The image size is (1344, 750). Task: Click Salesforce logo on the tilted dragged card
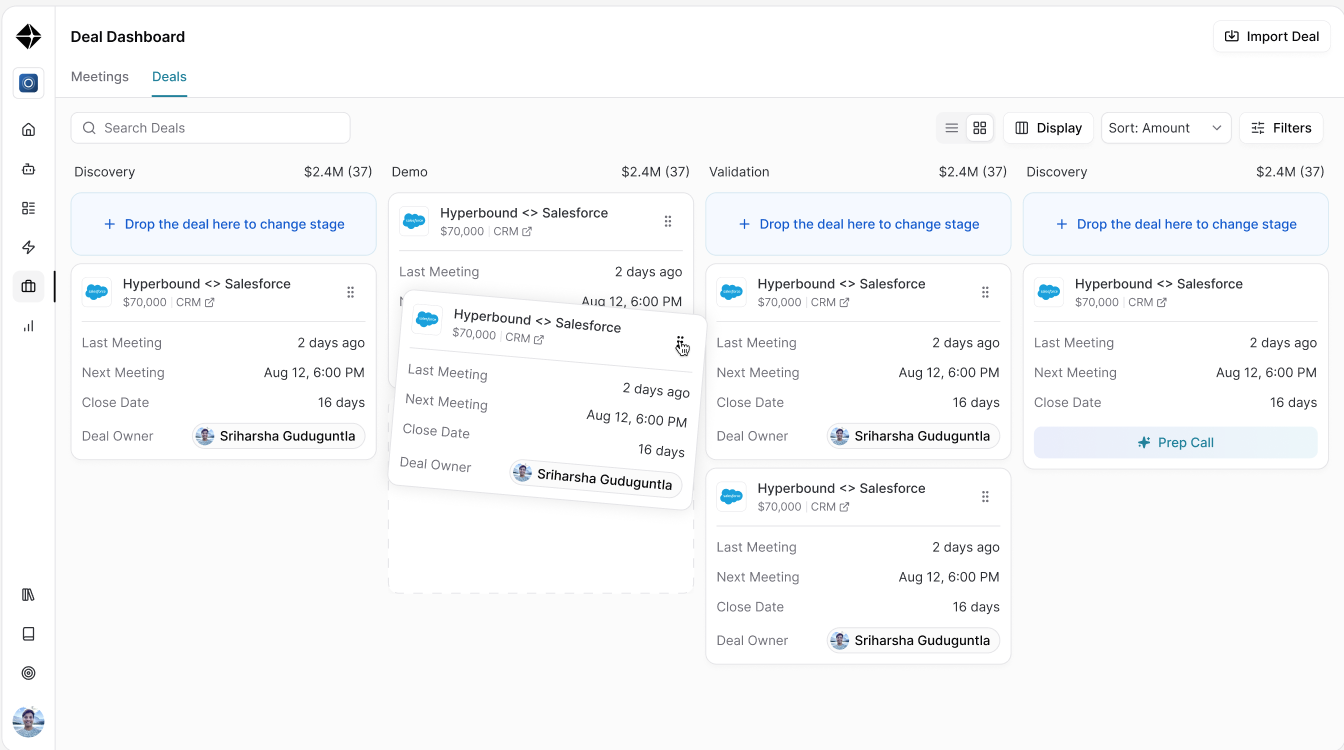427,320
